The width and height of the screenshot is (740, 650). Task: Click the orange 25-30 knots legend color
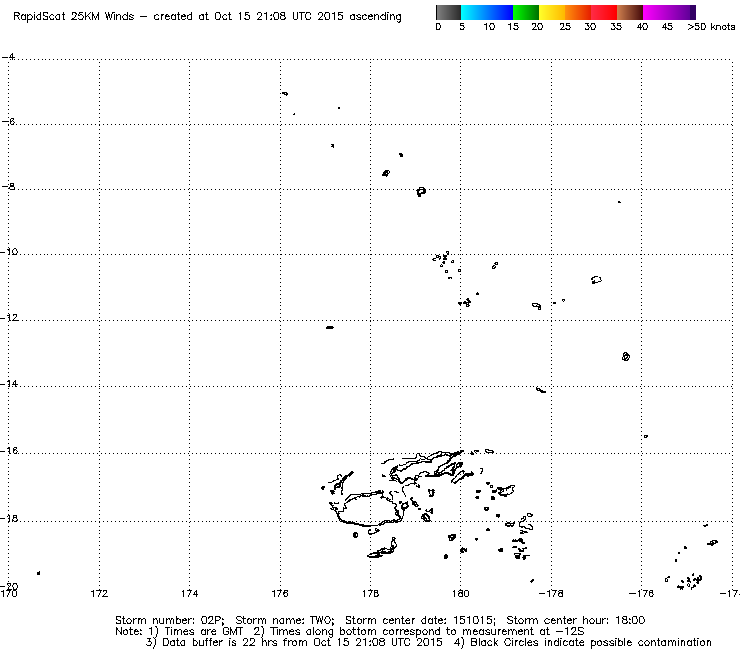pyautogui.click(x=578, y=12)
